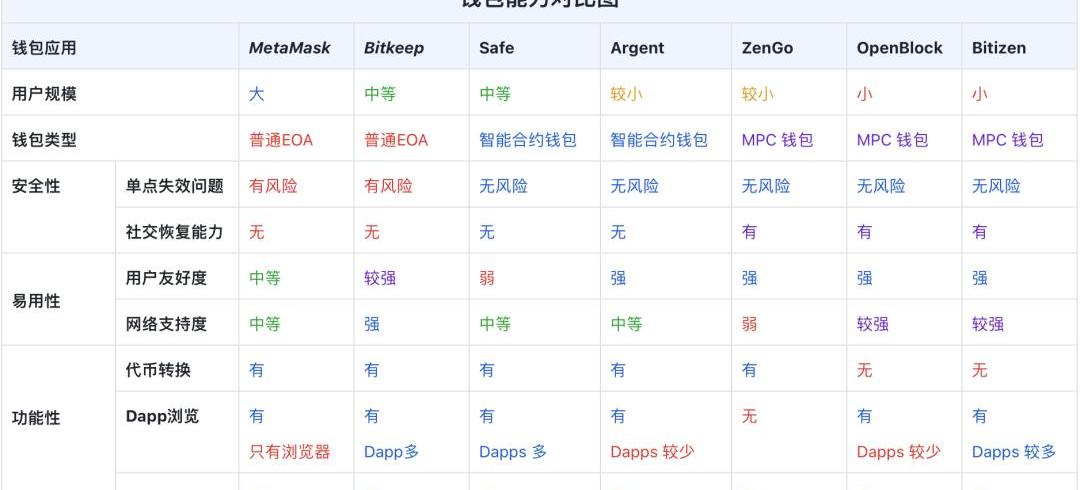Click the 钱包应用 header cell

tap(44, 48)
